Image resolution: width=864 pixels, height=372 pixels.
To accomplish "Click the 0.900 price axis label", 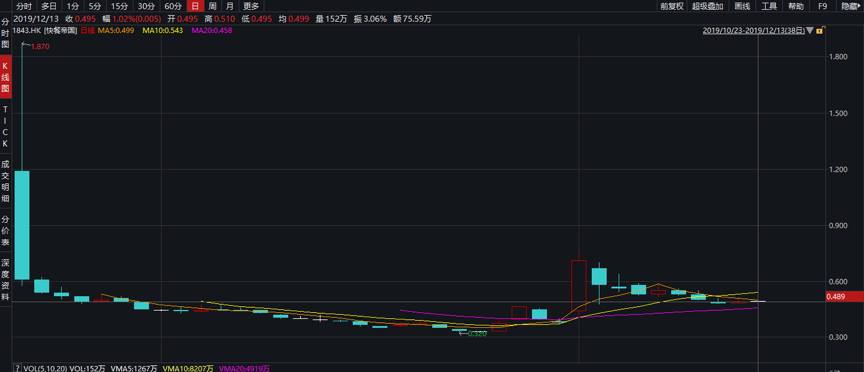I will pyautogui.click(x=837, y=225).
